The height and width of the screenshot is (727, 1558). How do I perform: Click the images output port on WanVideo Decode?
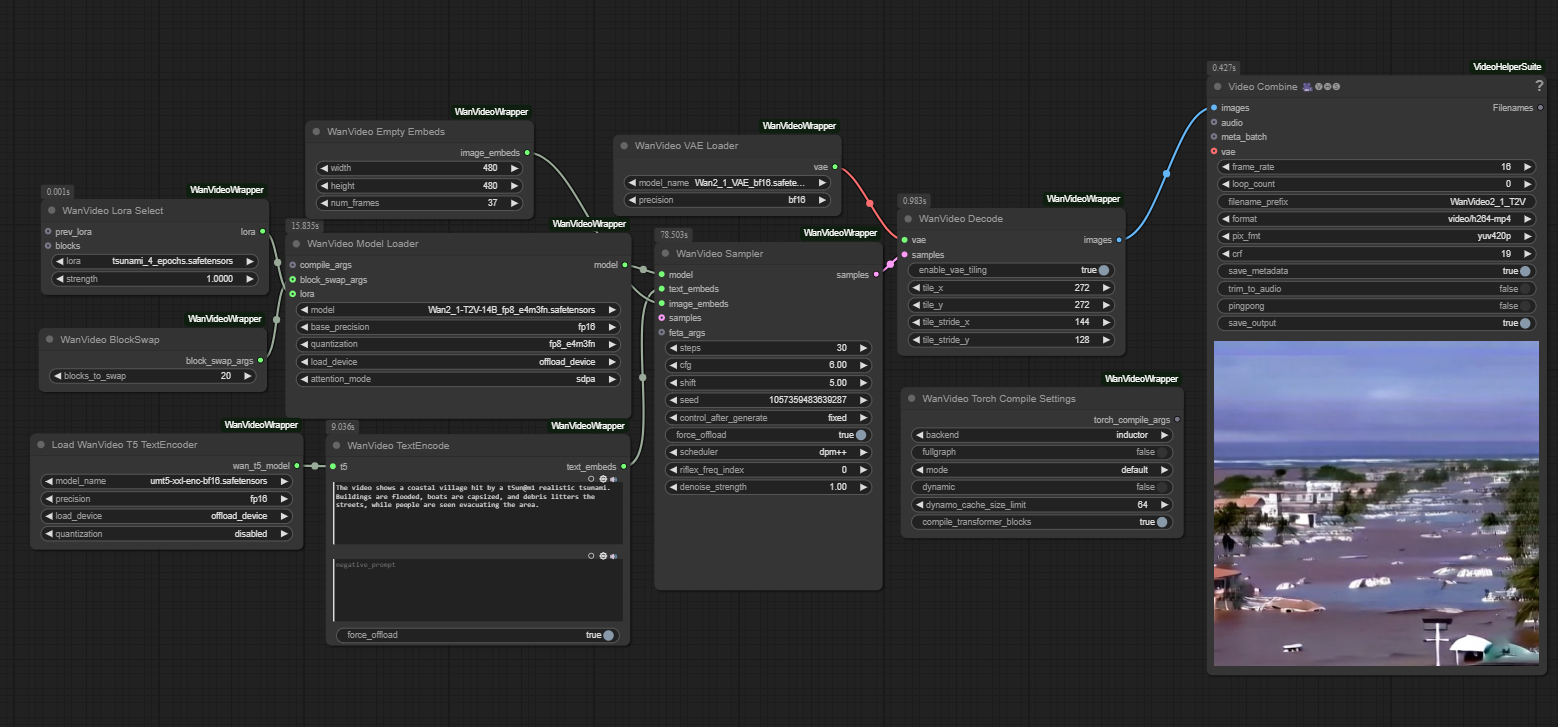(1118, 240)
